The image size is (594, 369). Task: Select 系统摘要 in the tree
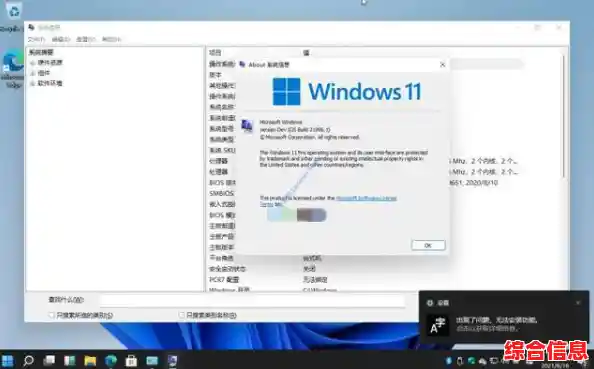(x=41, y=52)
